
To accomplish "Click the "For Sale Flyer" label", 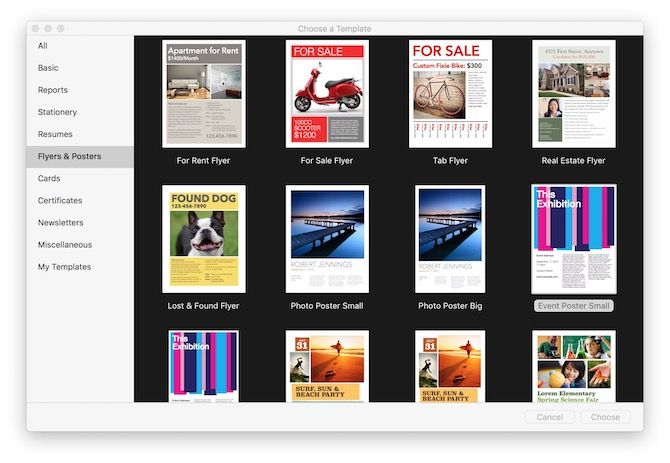I will (x=327, y=161).
